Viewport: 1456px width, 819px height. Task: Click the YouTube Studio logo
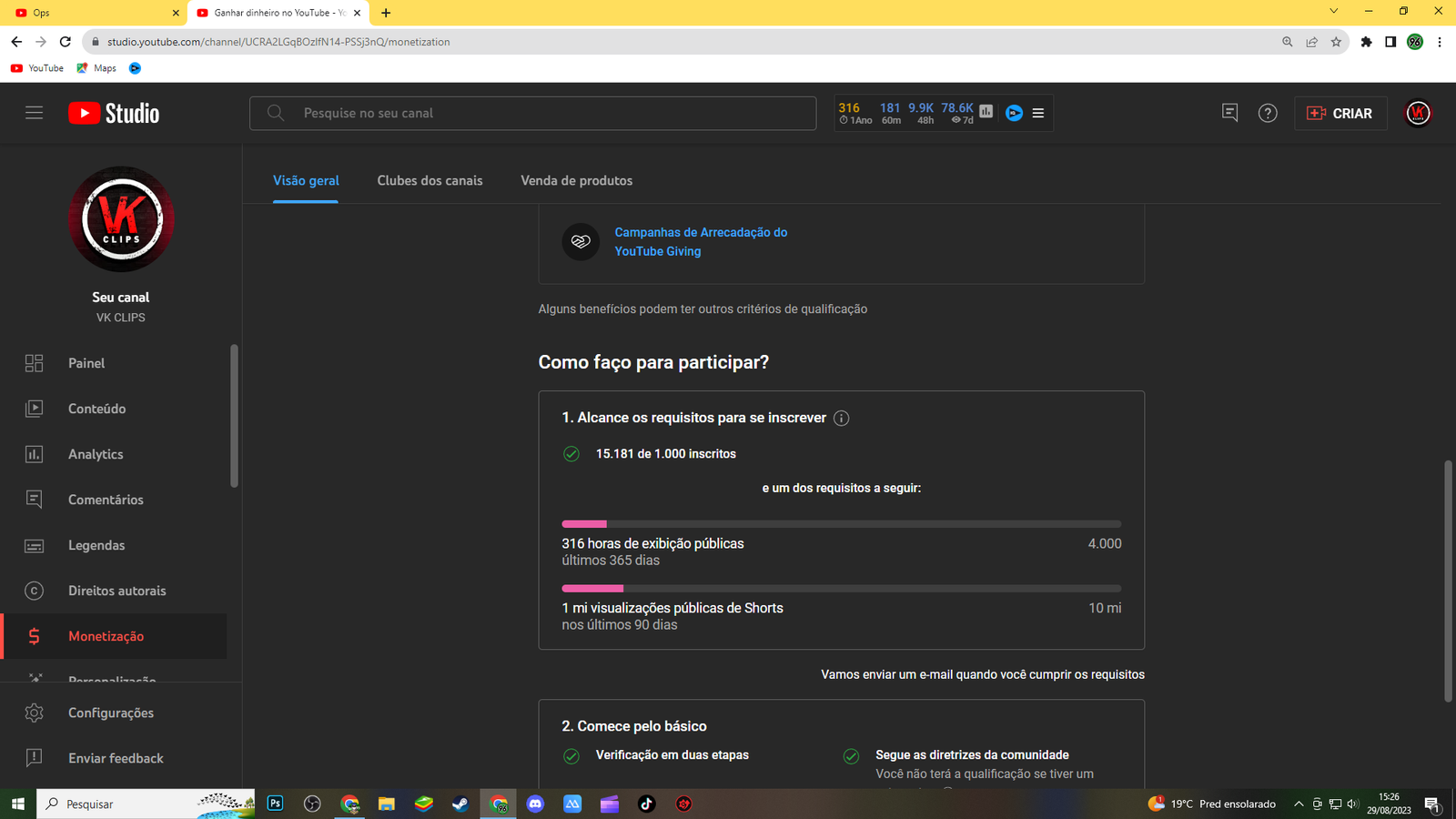(x=114, y=113)
